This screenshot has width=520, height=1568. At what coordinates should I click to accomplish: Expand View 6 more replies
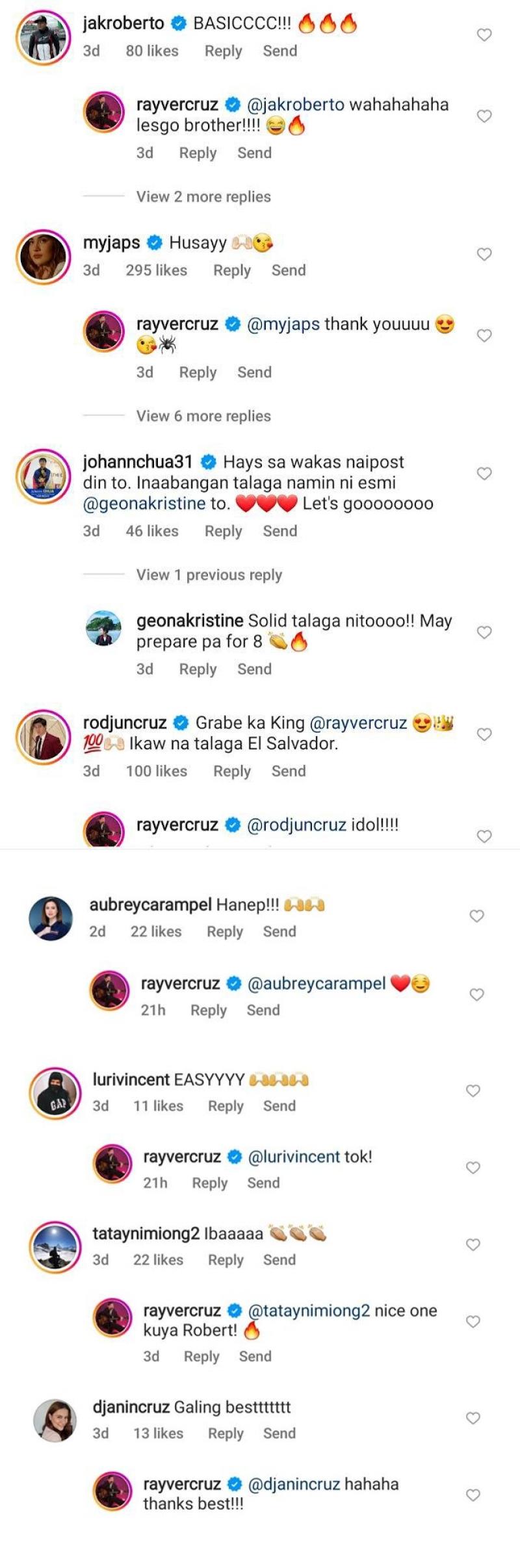[x=203, y=416]
